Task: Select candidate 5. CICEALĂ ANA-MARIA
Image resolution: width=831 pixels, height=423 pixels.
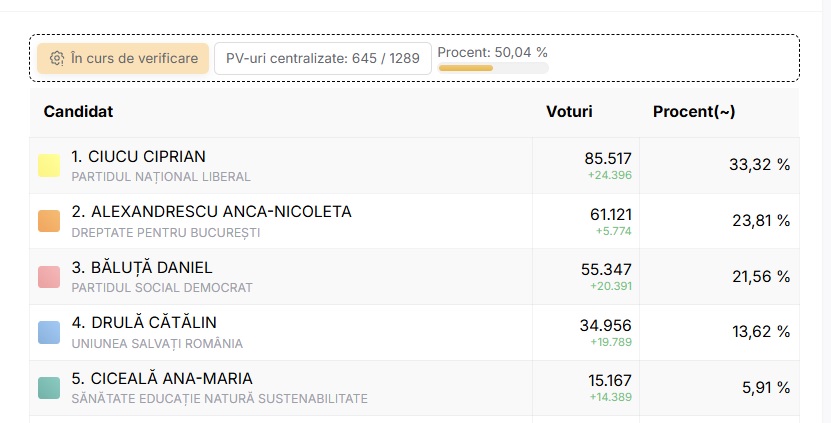Action: (162, 379)
